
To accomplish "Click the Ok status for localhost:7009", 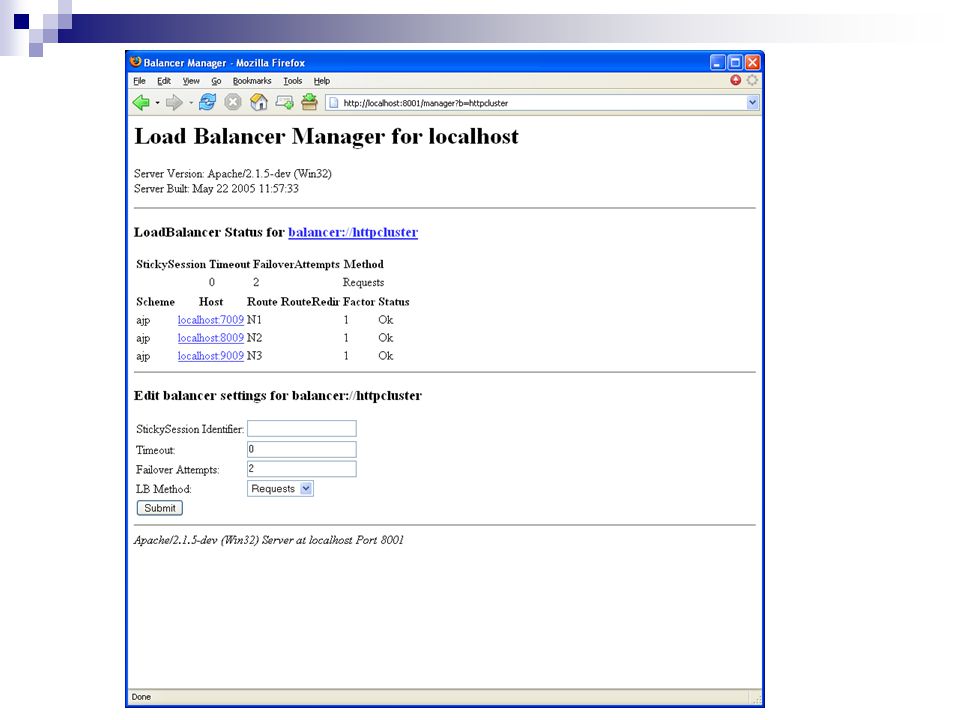I will 386,320.
